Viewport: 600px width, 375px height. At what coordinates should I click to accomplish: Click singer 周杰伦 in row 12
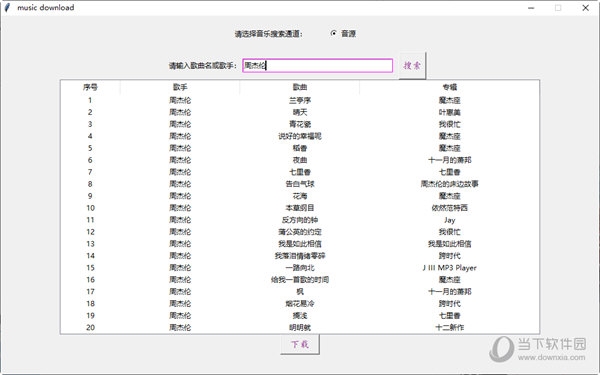(180, 232)
